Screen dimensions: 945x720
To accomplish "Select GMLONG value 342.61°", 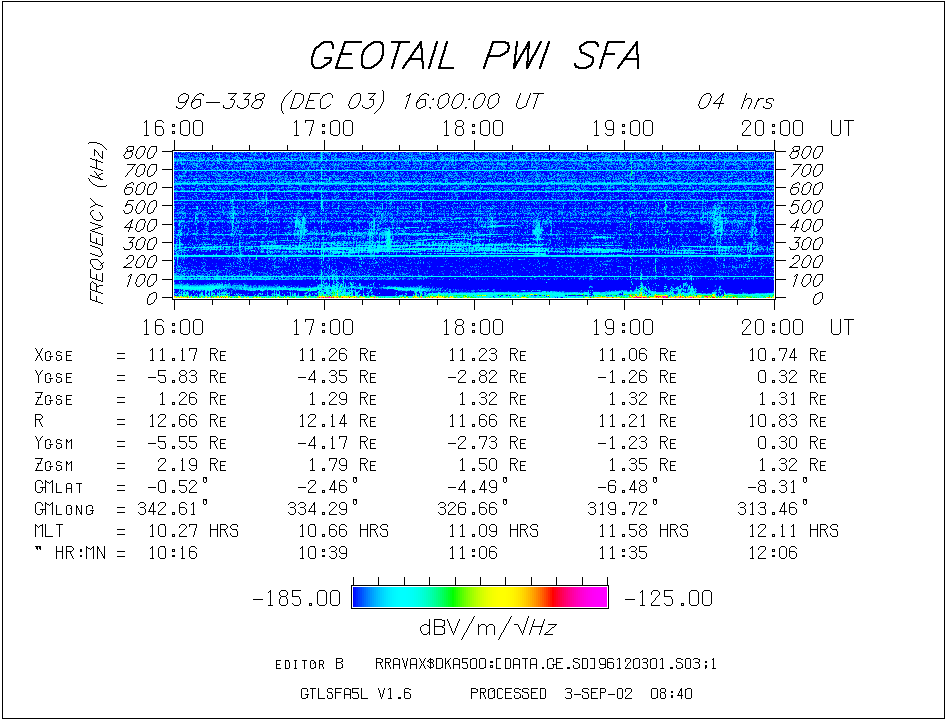I will tap(173, 509).
